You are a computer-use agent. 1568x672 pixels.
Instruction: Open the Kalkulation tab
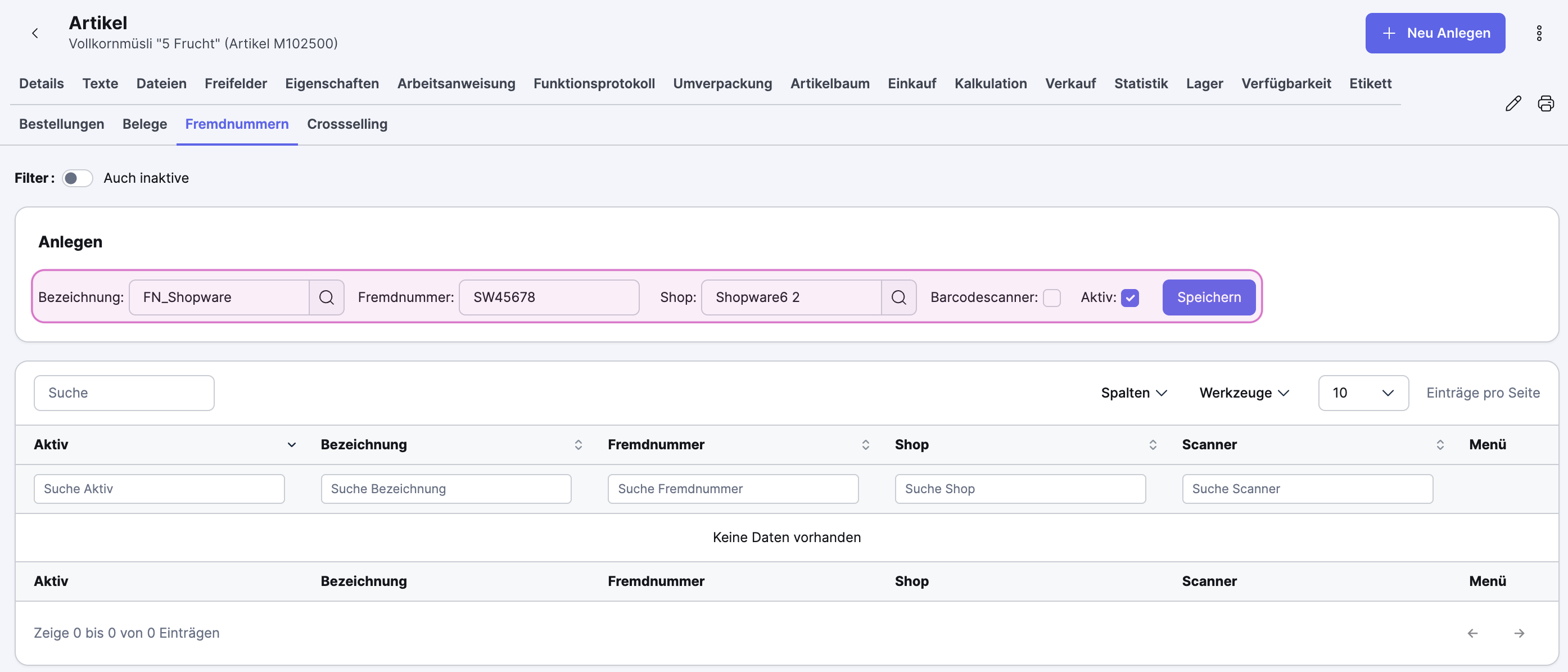(x=991, y=83)
